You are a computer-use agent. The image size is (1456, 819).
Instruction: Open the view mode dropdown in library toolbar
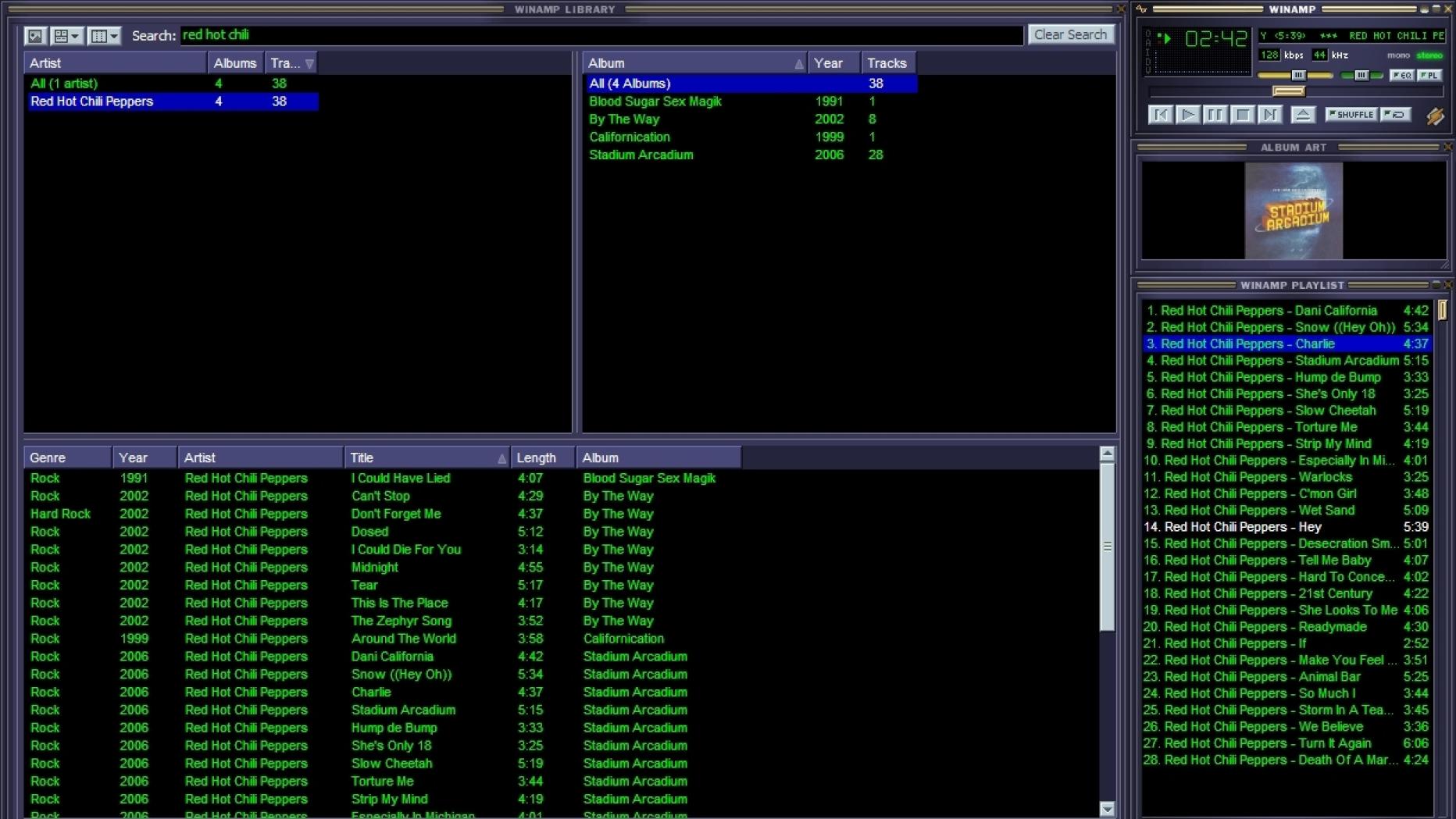66,35
